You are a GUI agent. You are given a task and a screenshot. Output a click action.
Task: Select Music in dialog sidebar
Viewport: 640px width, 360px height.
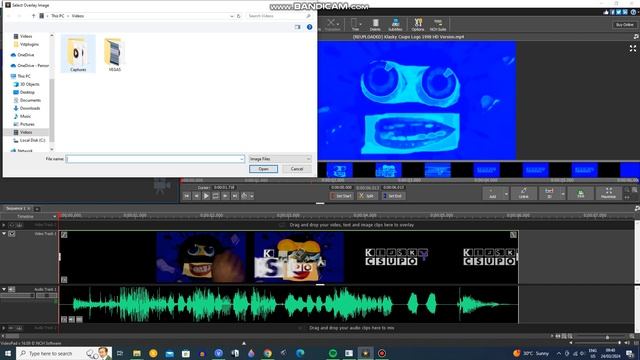pyautogui.click(x=22, y=116)
